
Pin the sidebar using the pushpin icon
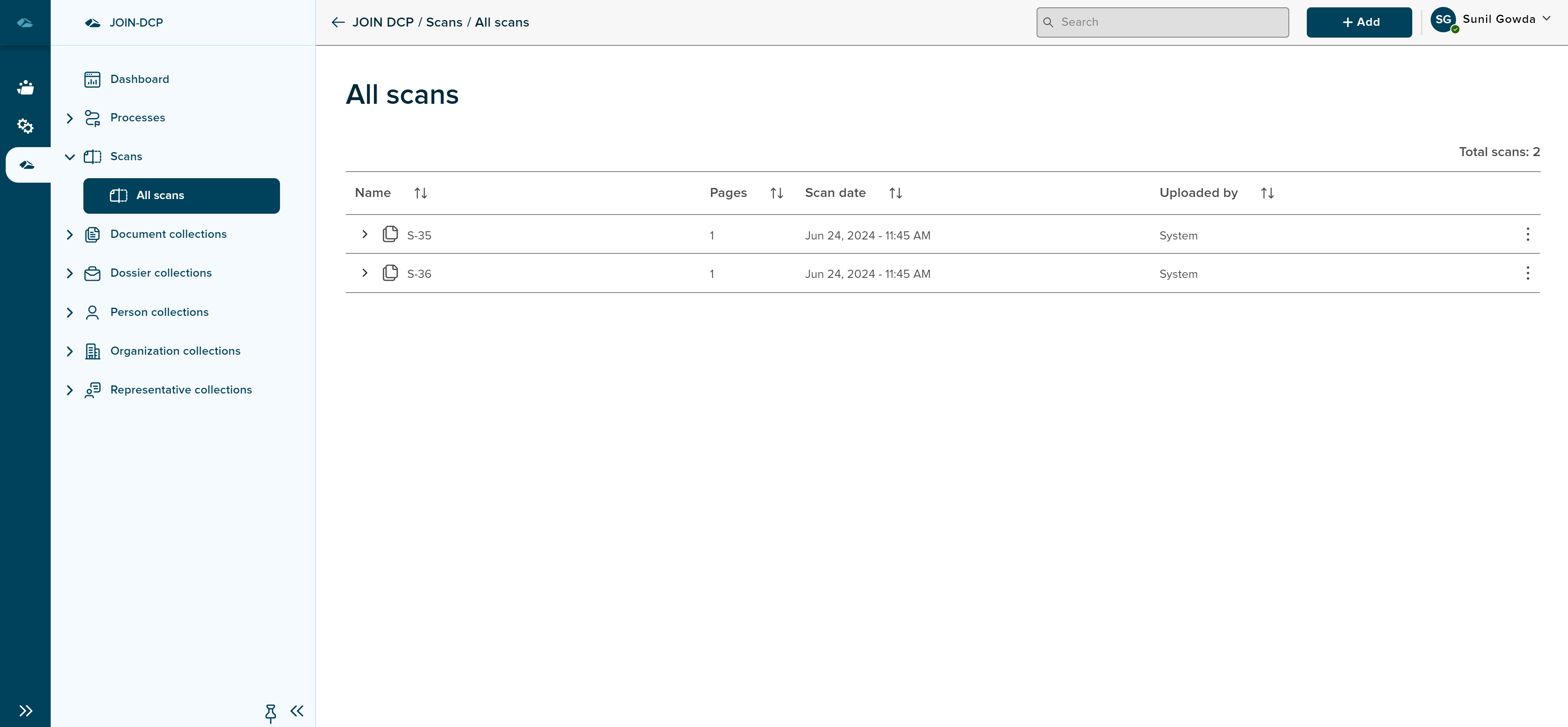pyautogui.click(x=271, y=712)
